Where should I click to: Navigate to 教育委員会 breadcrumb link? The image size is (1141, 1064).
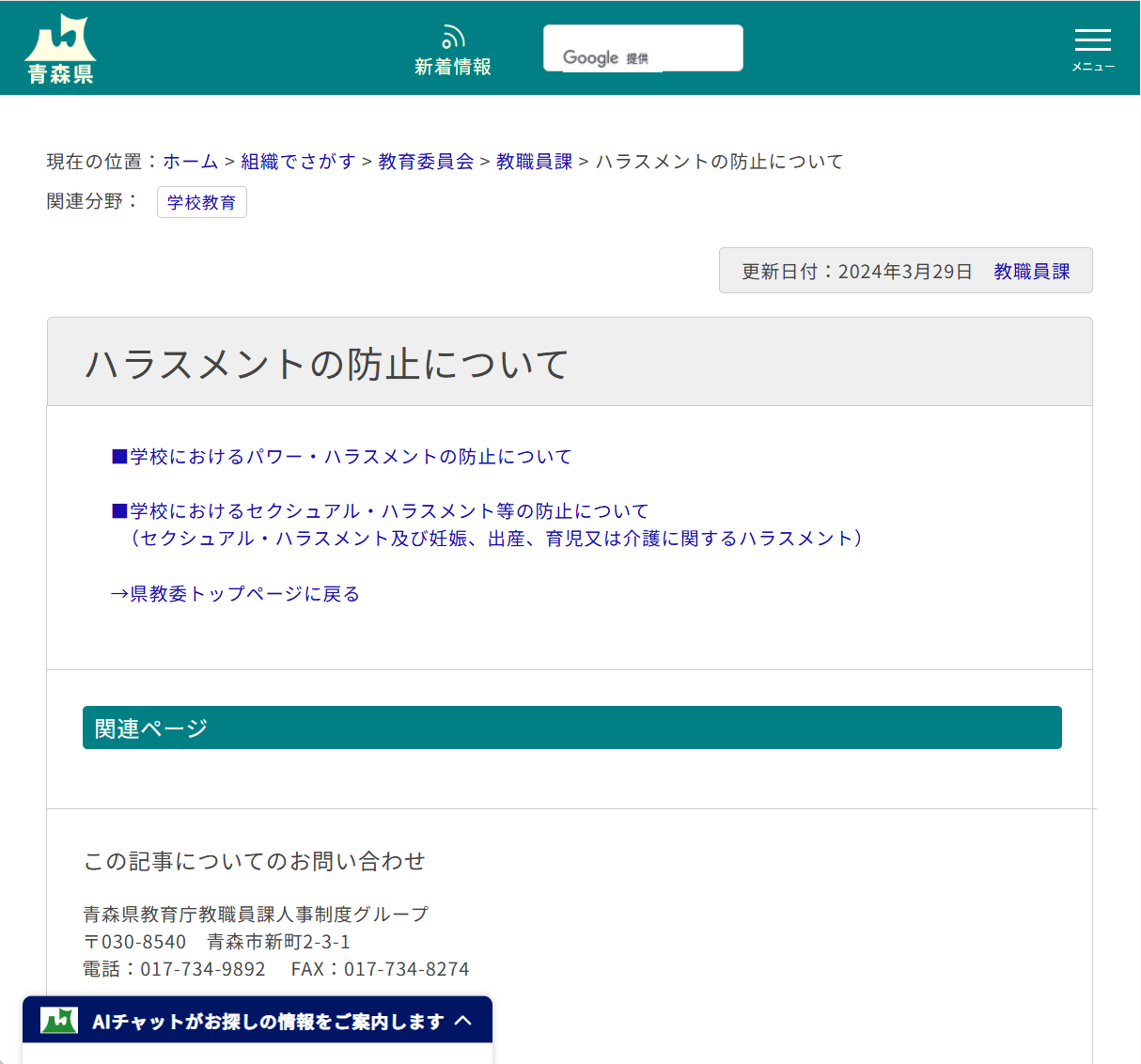pos(425,161)
